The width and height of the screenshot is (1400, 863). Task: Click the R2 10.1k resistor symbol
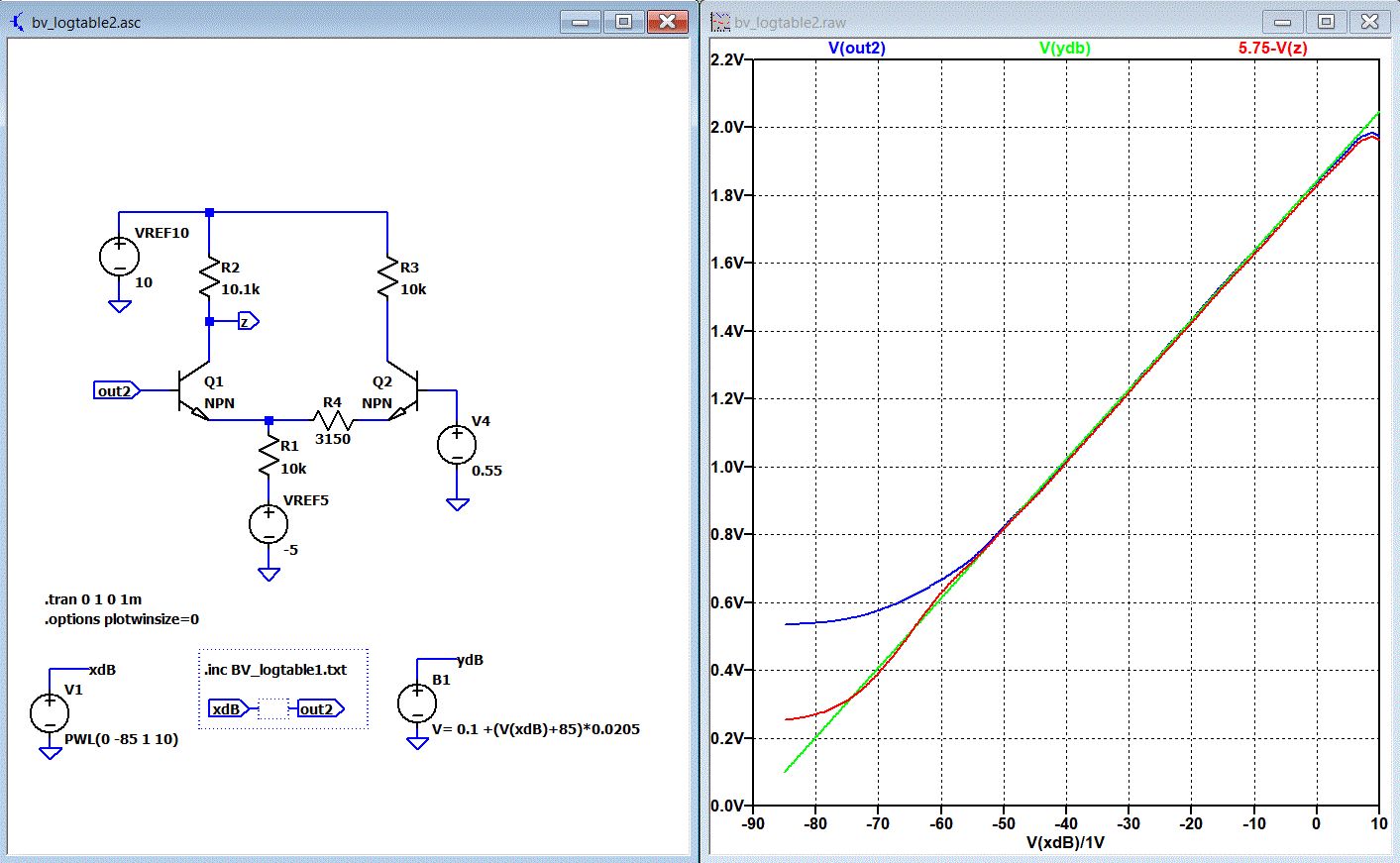(x=209, y=277)
